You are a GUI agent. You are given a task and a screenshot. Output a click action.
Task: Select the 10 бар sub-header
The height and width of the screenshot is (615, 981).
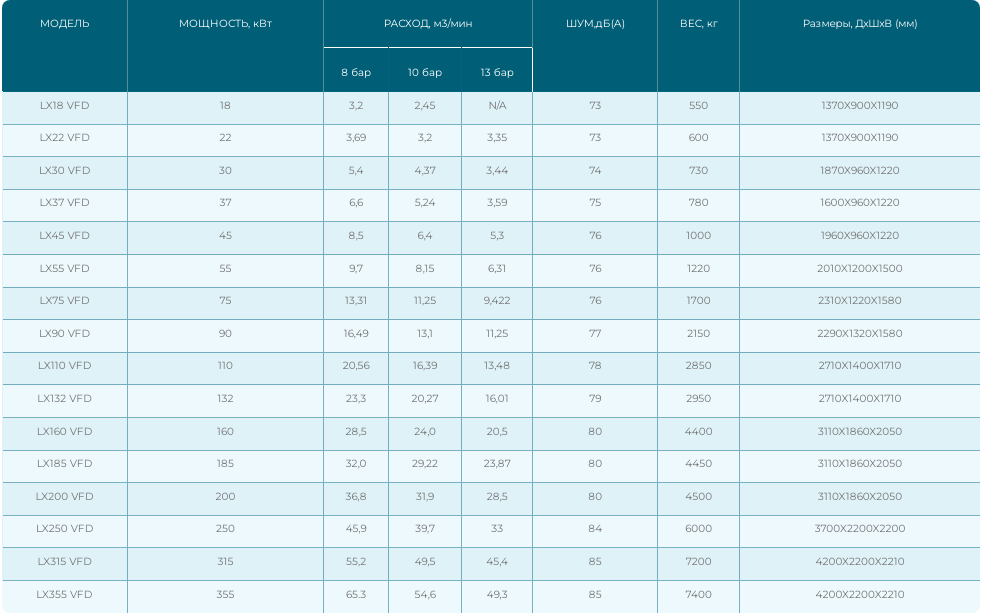[x=425, y=72]
